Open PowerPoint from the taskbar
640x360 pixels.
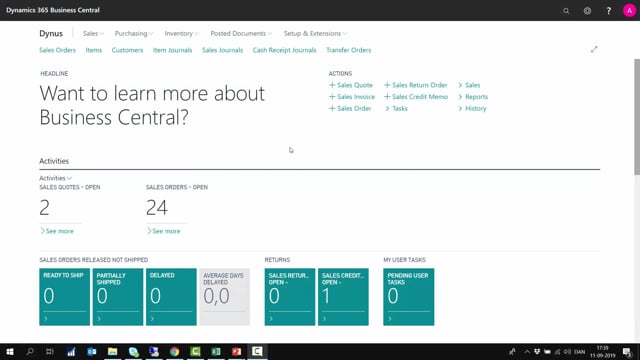tap(236, 351)
